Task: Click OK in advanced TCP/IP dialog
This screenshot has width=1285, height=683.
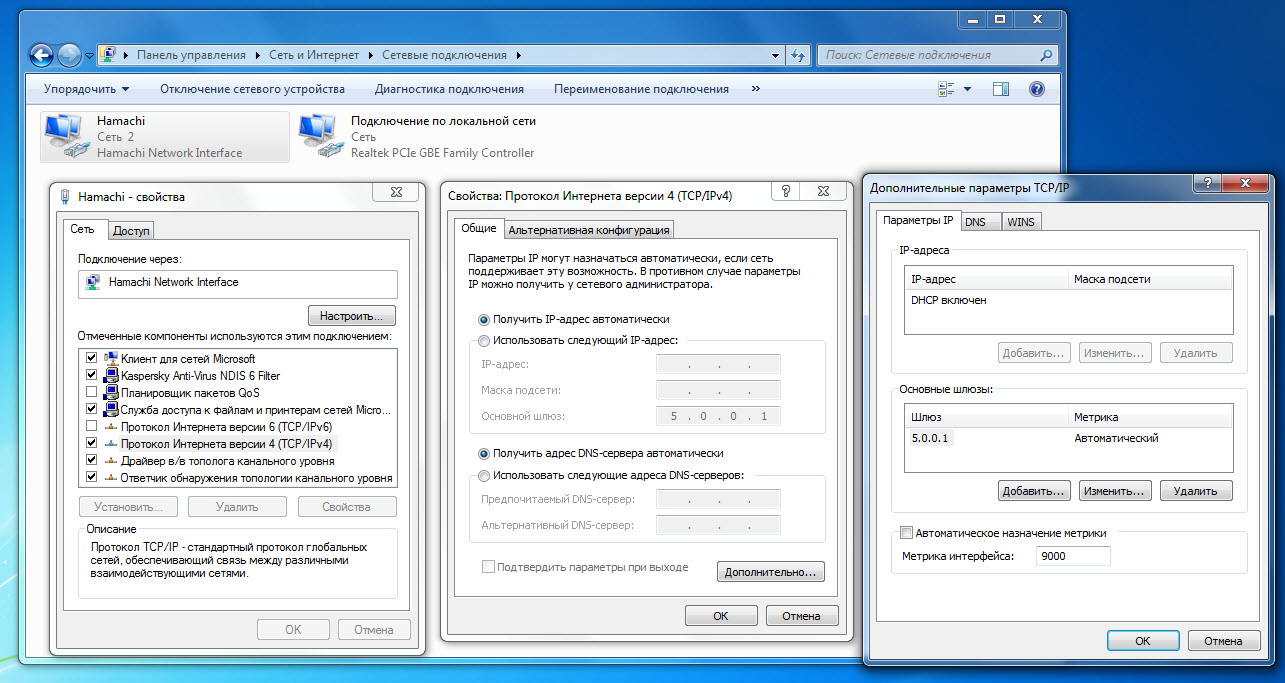Action: [x=1143, y=641]
